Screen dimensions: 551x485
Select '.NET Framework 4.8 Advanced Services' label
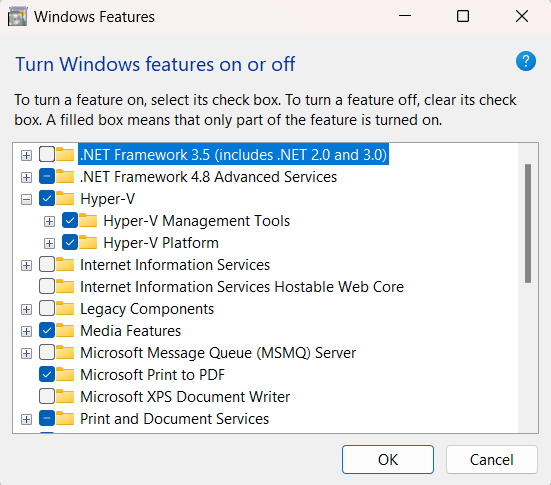(208, 176)
